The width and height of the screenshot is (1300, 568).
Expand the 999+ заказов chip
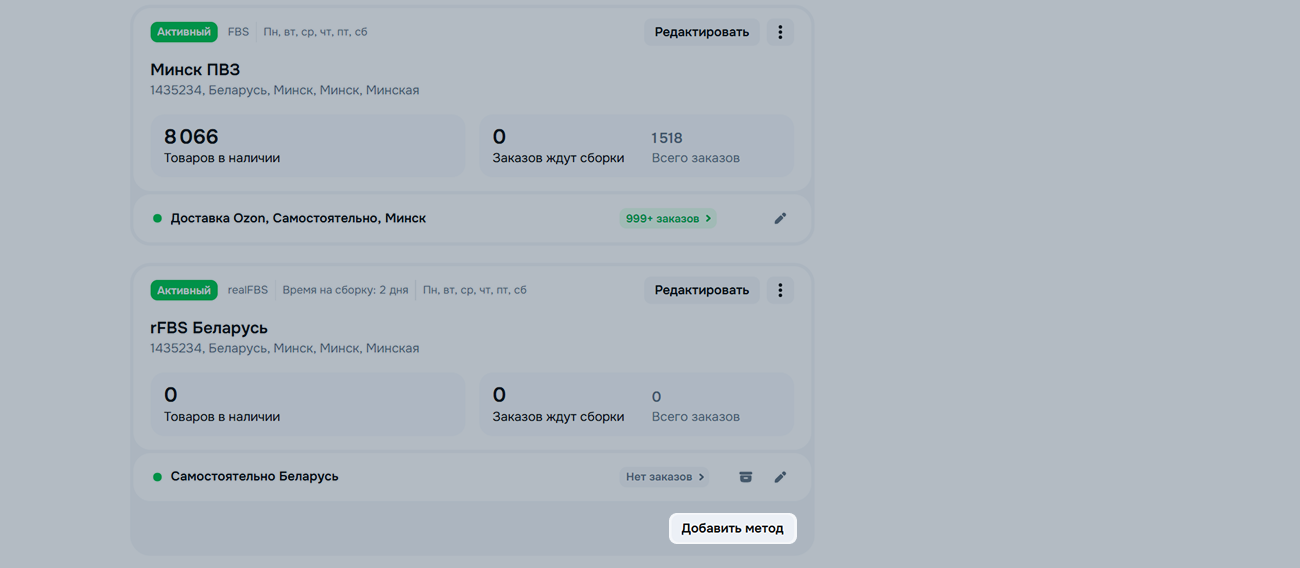point(668,218)
